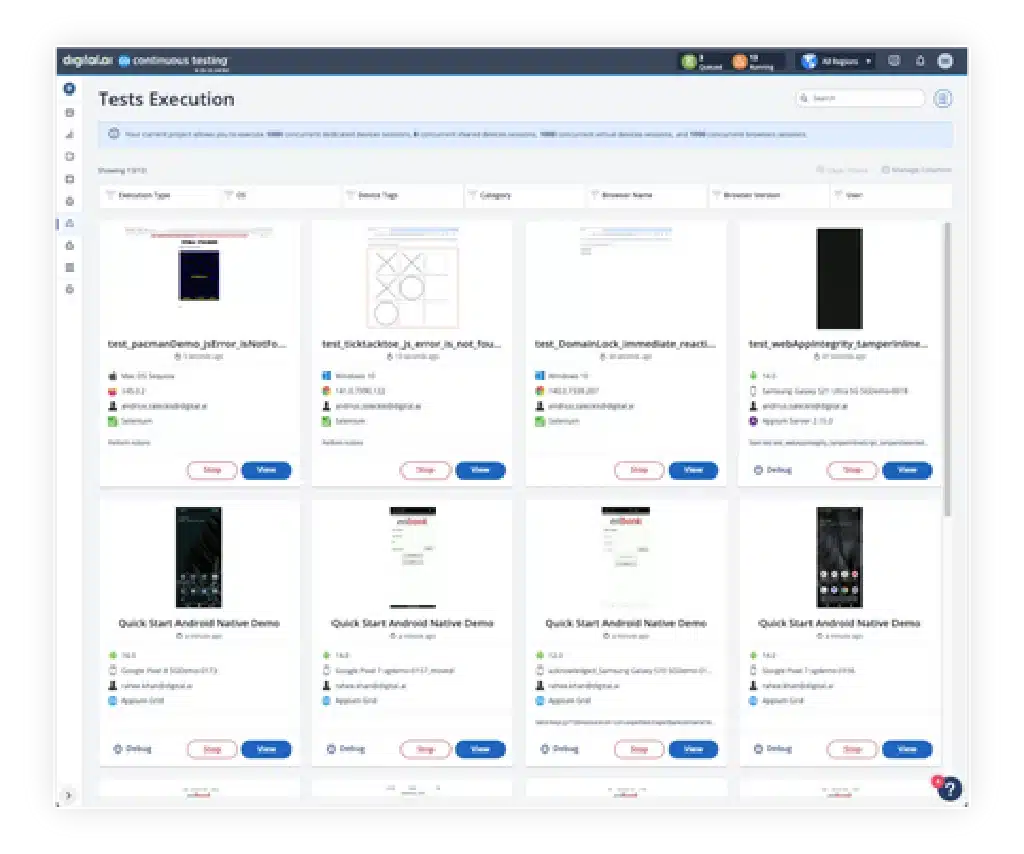Open the All Regions dropdown

(x=836, y=61)
